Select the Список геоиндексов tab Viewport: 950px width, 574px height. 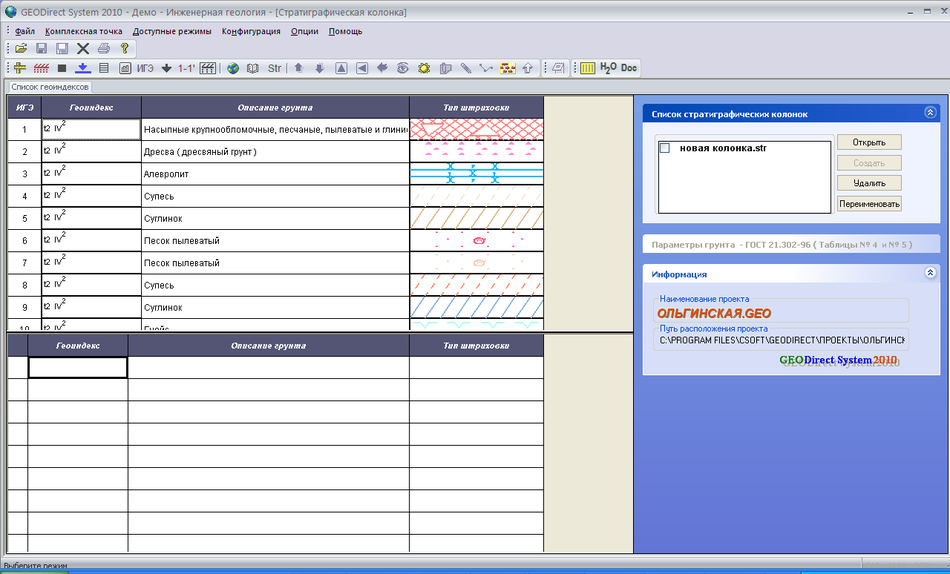point(50,87)
